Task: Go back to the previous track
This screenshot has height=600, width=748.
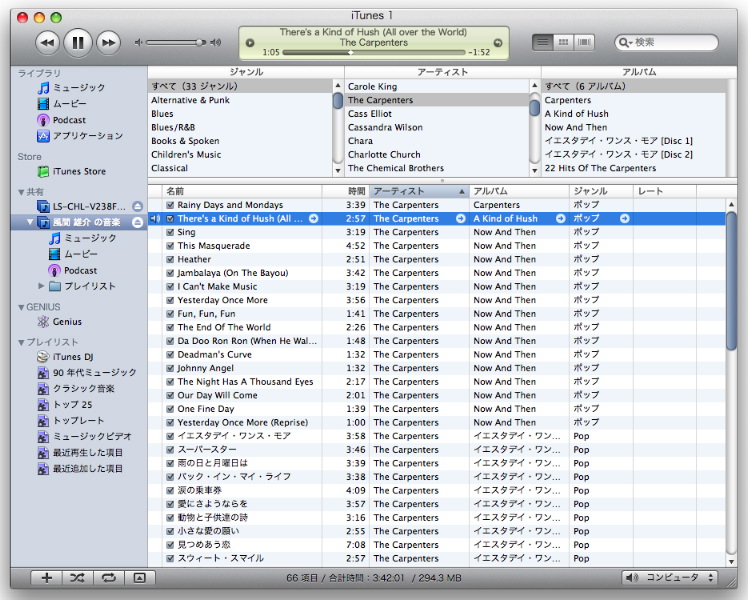Action: point(47,42)
